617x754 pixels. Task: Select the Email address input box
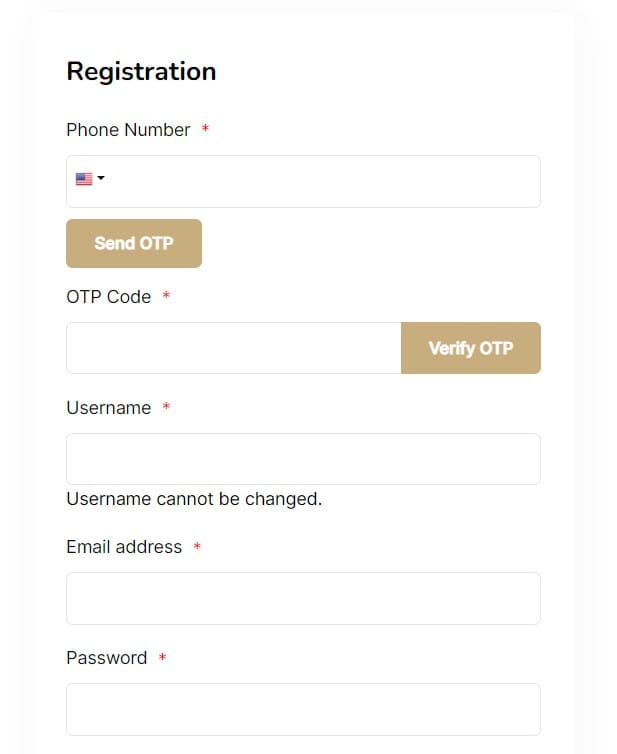point(303,599)
